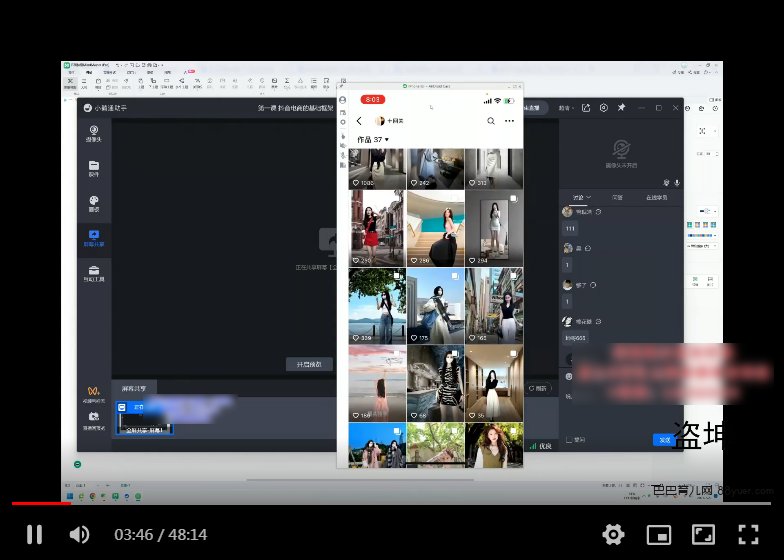This screenshot has height=560, width=784.
Task: Open the thumbnail with 175 likes
Action: (x=436, y=306)
